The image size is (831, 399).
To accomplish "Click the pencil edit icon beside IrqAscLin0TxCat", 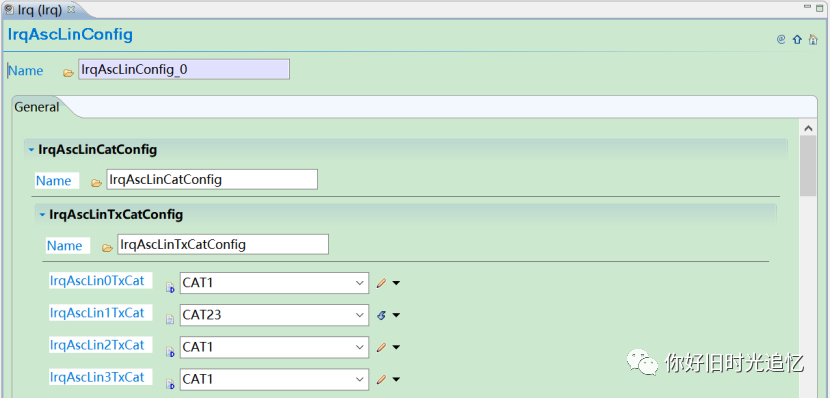I will point(381,283).
